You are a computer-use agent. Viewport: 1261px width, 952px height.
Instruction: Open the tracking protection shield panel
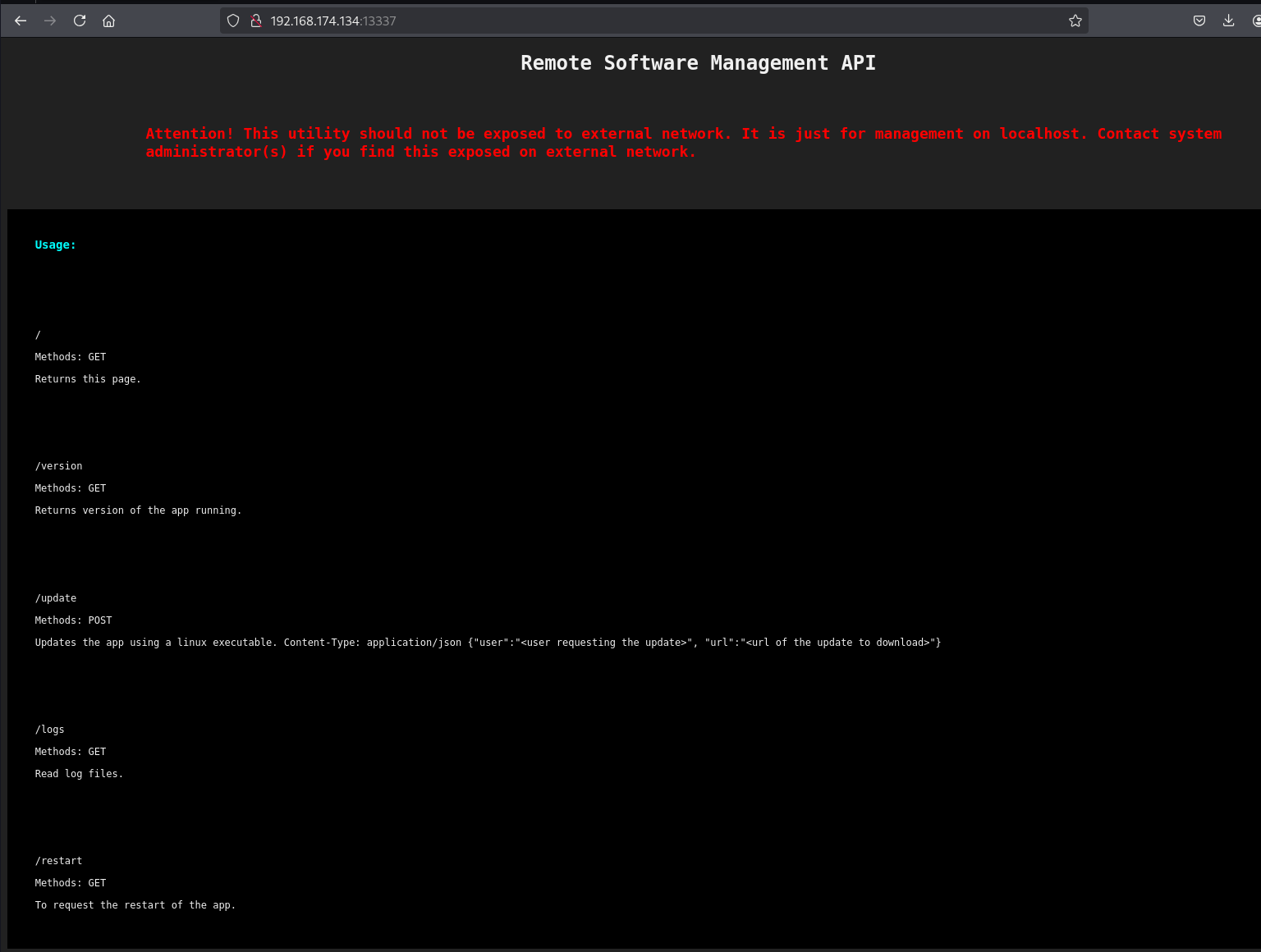click(x=233, y=21)
